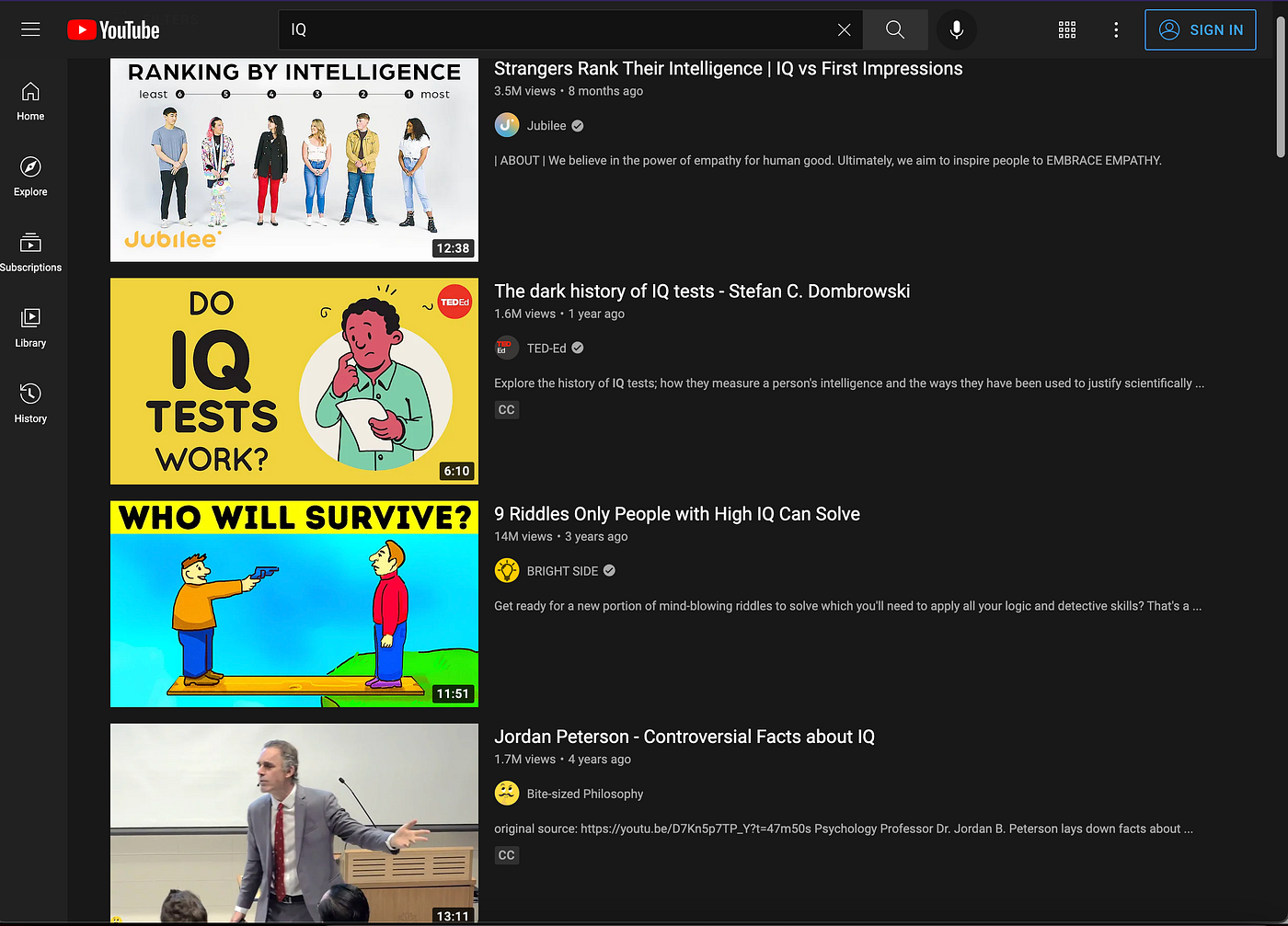Screen dimensions: 1288x926
Task: Click the TED-Ed channel avatar
Action: tap(507, 348)
